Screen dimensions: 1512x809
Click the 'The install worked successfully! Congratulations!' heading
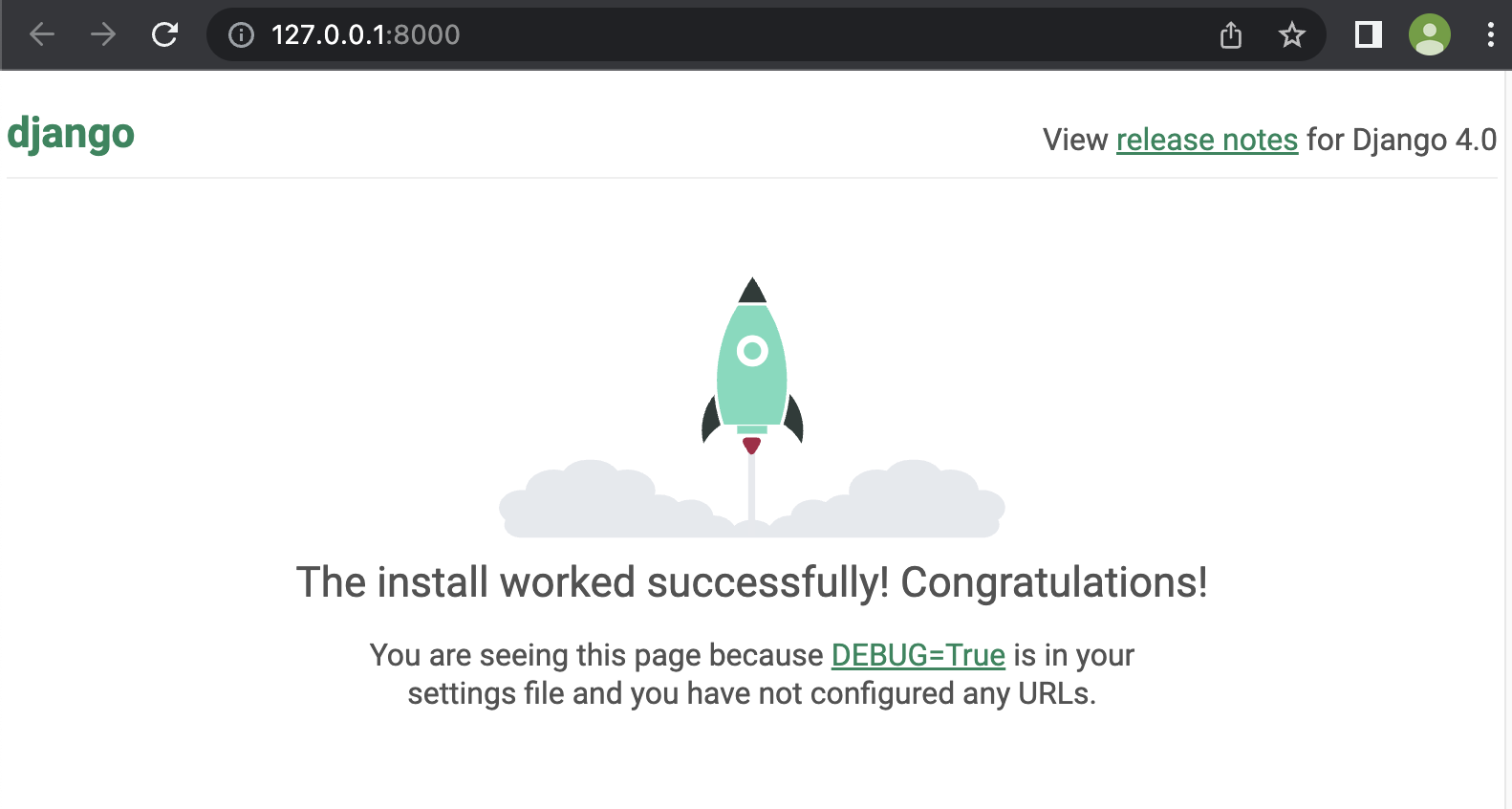coord(752,582)
